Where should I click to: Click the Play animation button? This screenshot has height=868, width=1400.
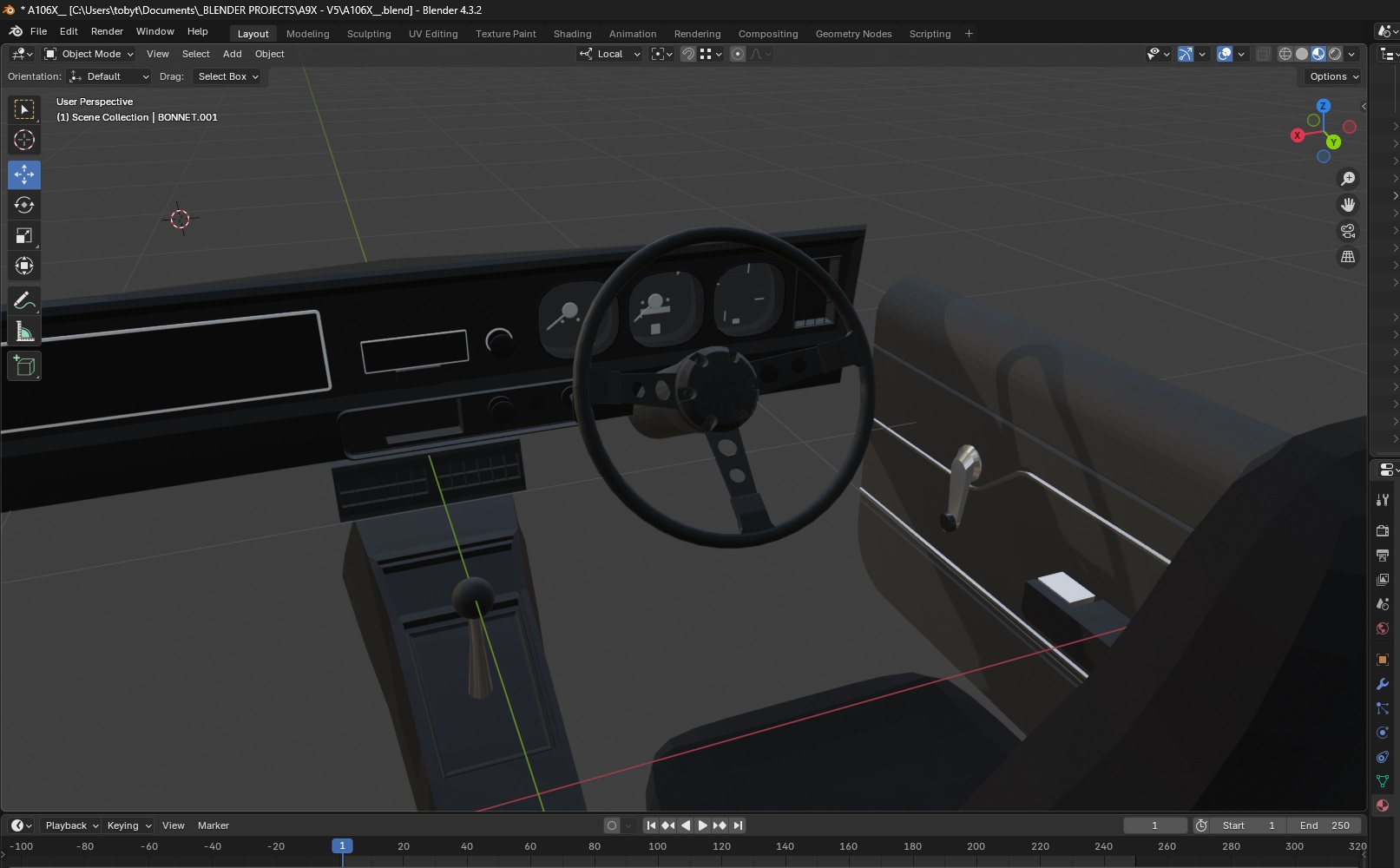[702, 825]
